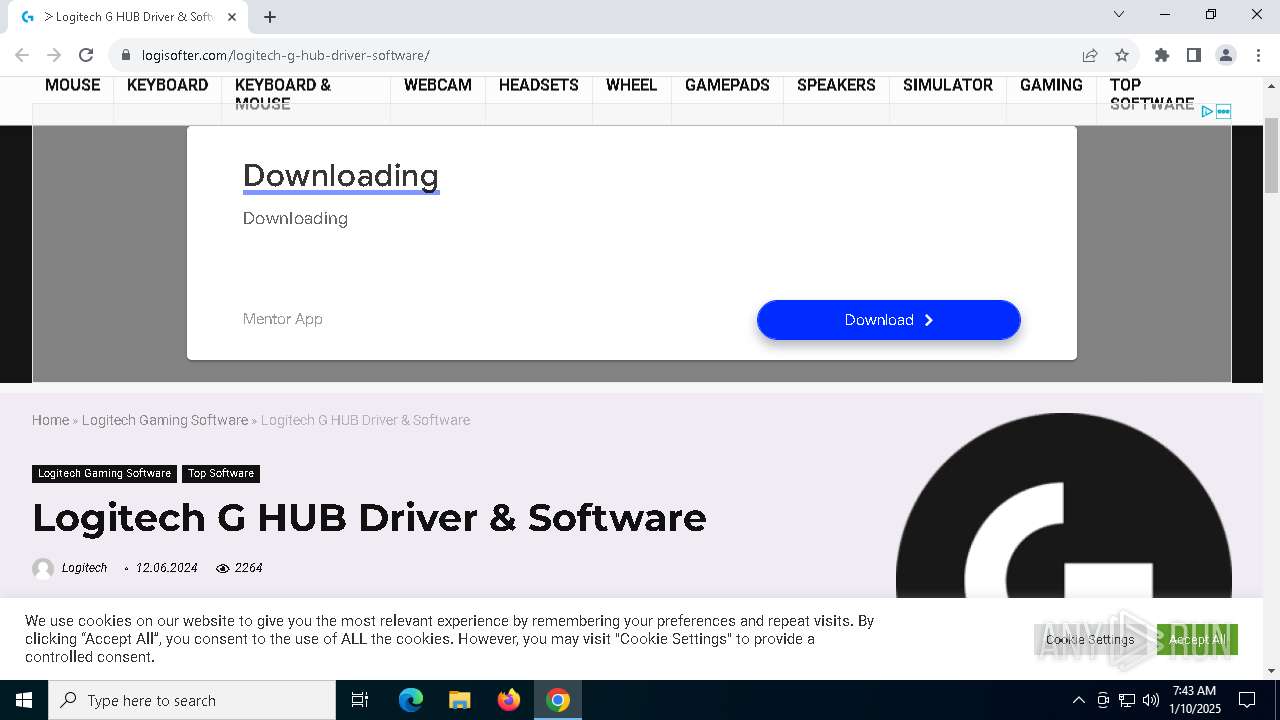Image resolution: width=1280 pixels, height=720 pixels.
Task: Open the GAMING menu item
Action: point(1051,85)
